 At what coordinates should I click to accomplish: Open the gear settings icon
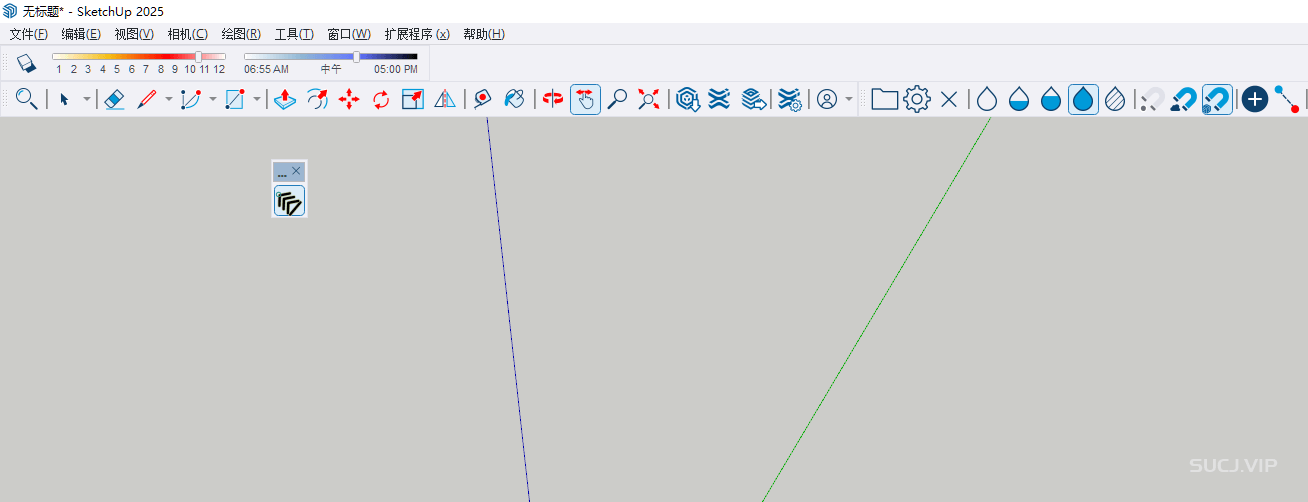point(917,99)
